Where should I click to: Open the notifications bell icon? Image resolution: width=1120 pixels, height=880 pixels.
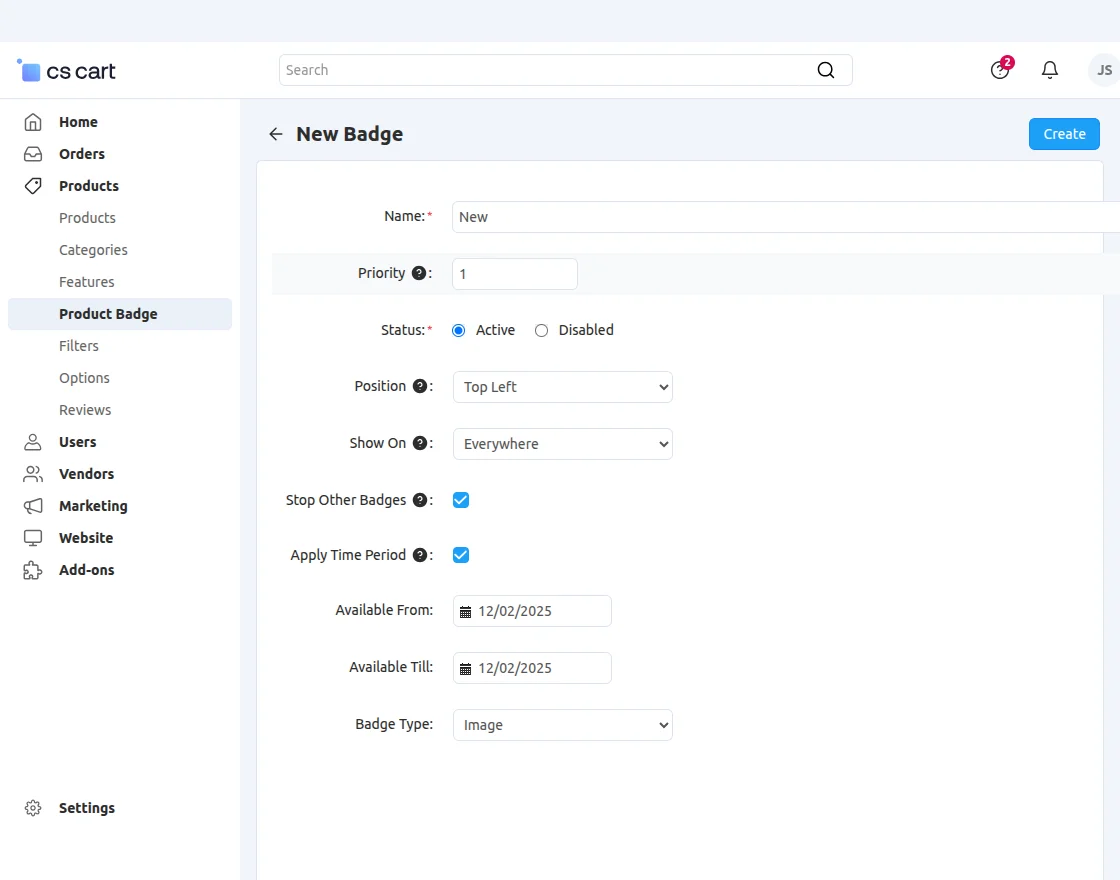[x=1050, y=70]
